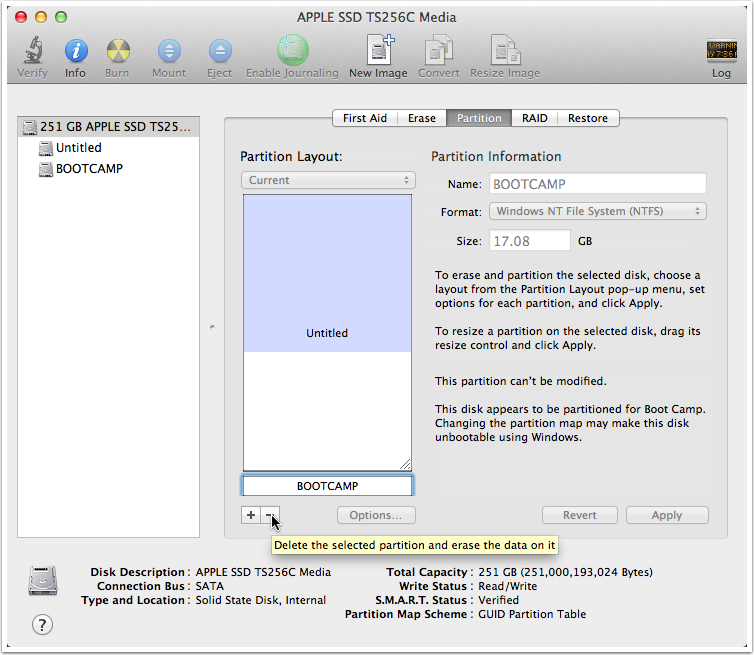Screen dimensions: 754x655
Task: Click the Convert toolbar icon
Action: 439,50
